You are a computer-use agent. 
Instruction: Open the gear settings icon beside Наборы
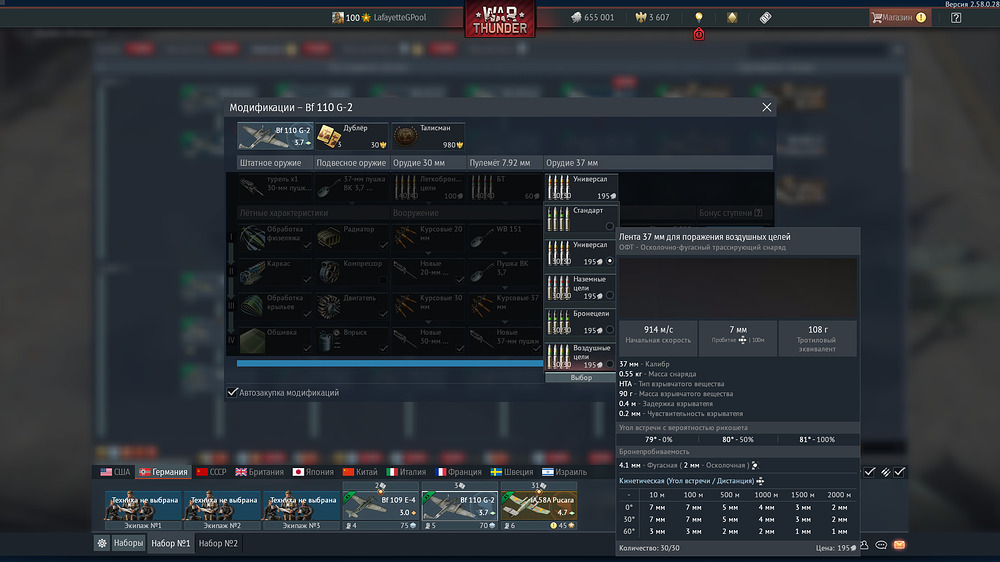(102, 543)
